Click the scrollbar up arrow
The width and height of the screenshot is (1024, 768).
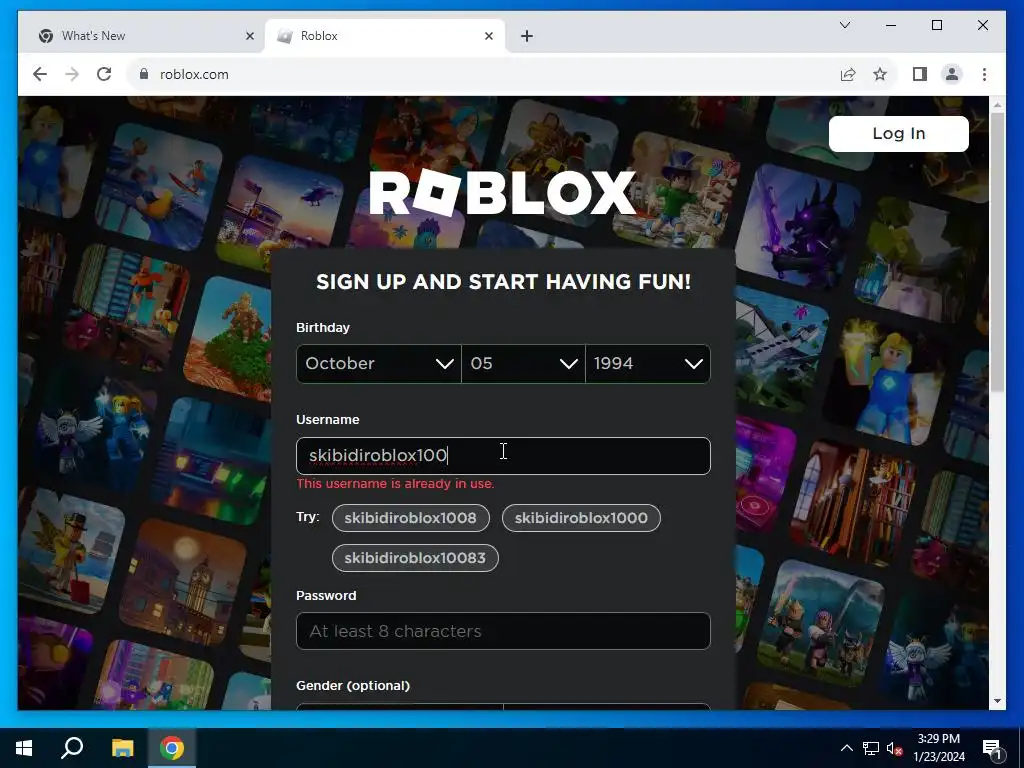997,104
